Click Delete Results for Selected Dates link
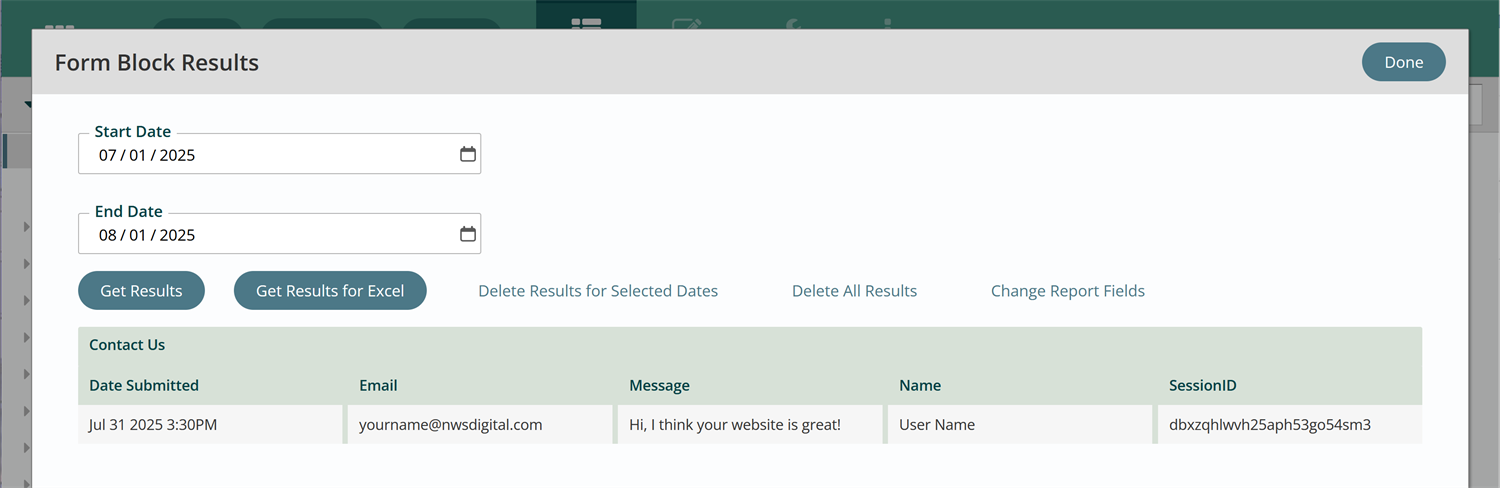Image resolution: width=1500 pixels, height=488 pixels. [598, 291]
